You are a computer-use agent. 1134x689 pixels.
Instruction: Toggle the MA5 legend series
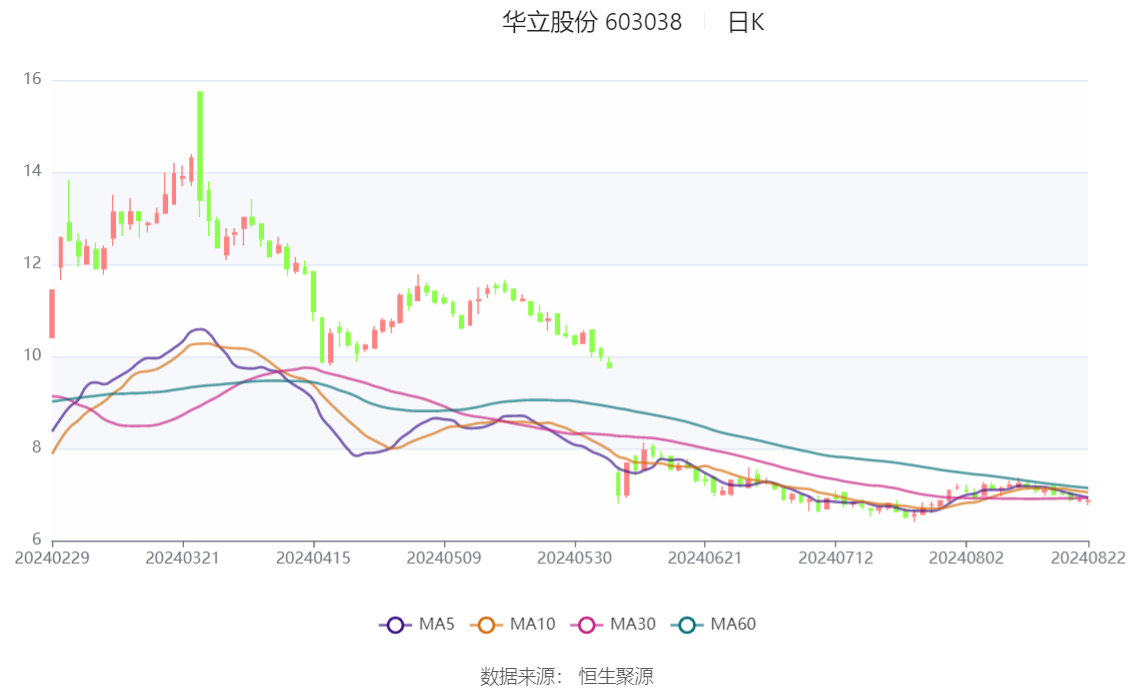pyautogui.click(x=417, y=625)
